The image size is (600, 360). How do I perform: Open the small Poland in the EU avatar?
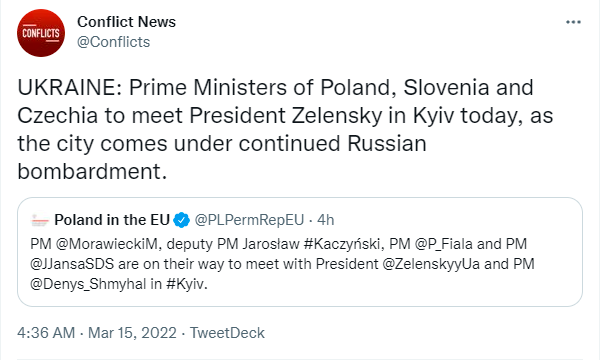pyautogui.click(x=40, y=220)
